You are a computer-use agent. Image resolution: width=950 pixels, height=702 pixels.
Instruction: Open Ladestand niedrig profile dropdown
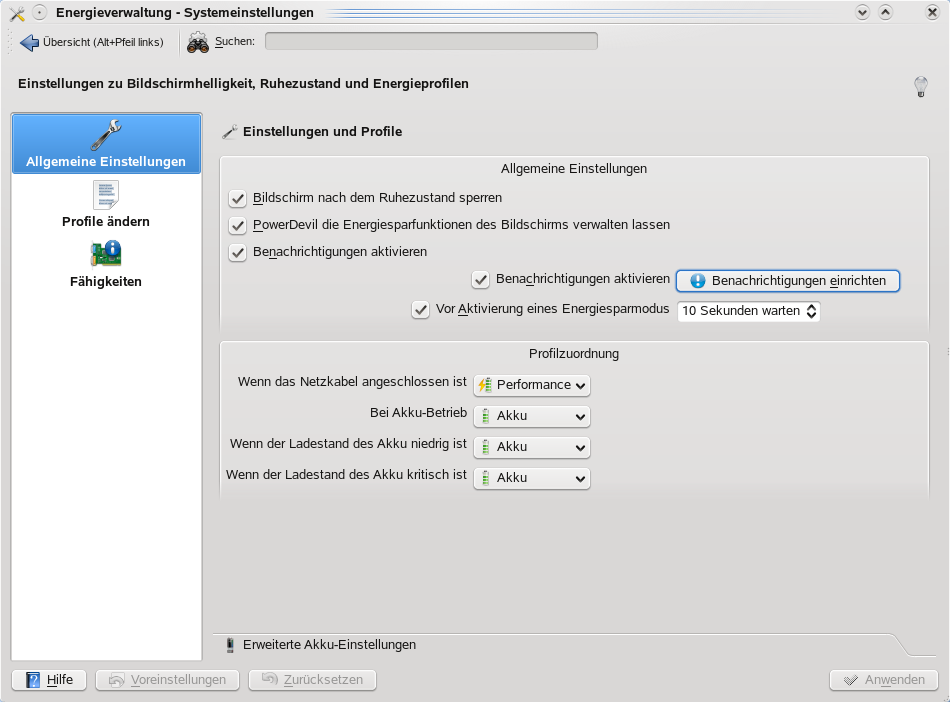(x=531, y=447)
